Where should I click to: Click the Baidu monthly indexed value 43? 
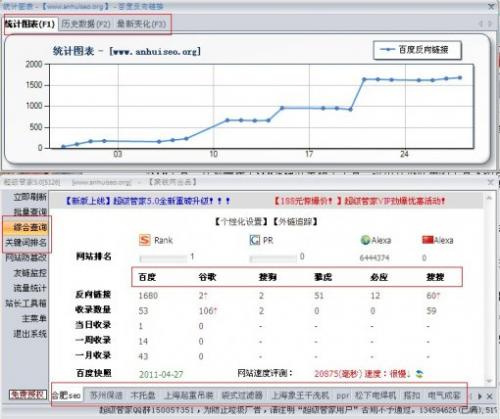tap(143, 356)
